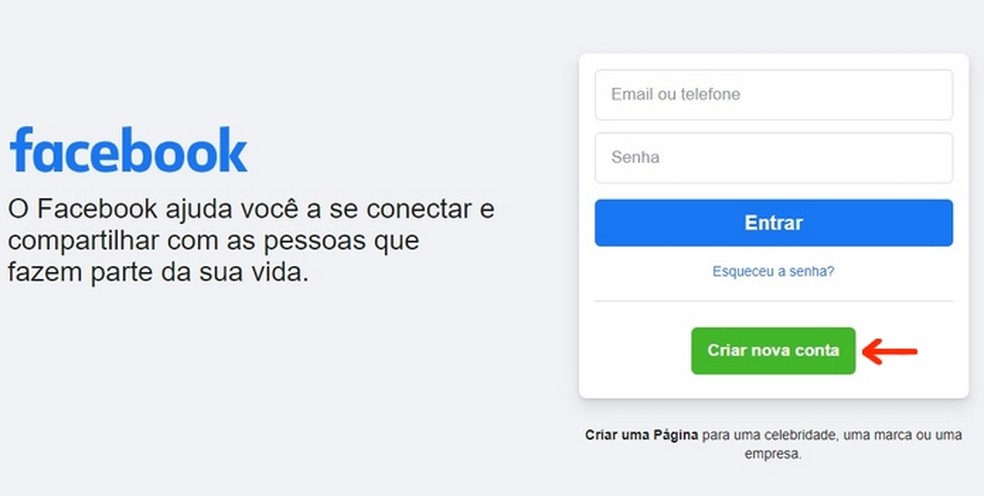
Task: Focus the Email ou telefone field
Action: (773, 95)
